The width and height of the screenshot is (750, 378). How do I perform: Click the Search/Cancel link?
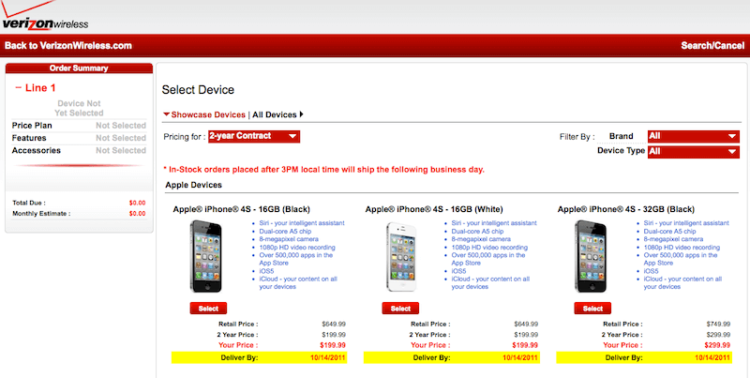point(713,46)
